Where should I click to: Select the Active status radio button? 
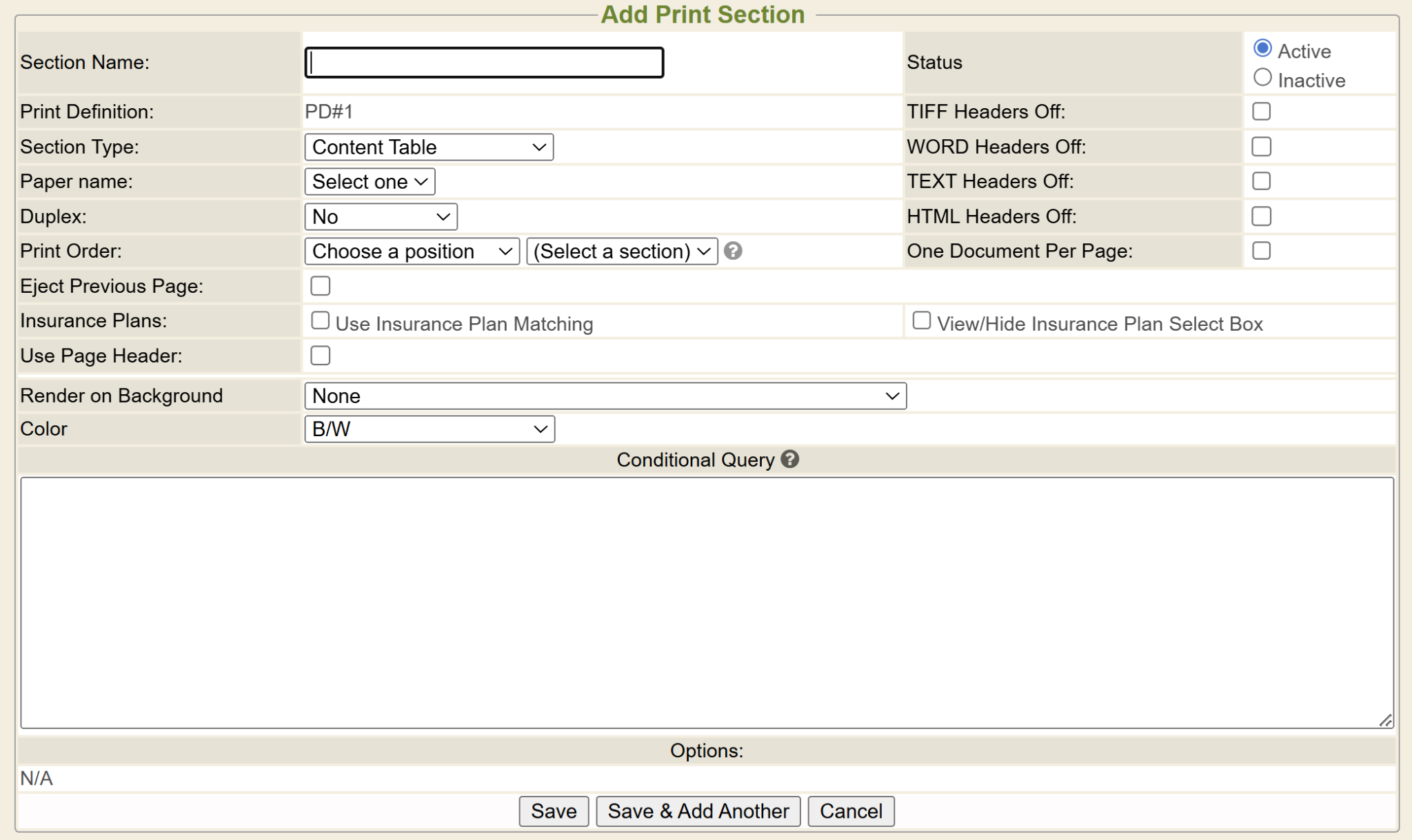tap(1262, 49)
